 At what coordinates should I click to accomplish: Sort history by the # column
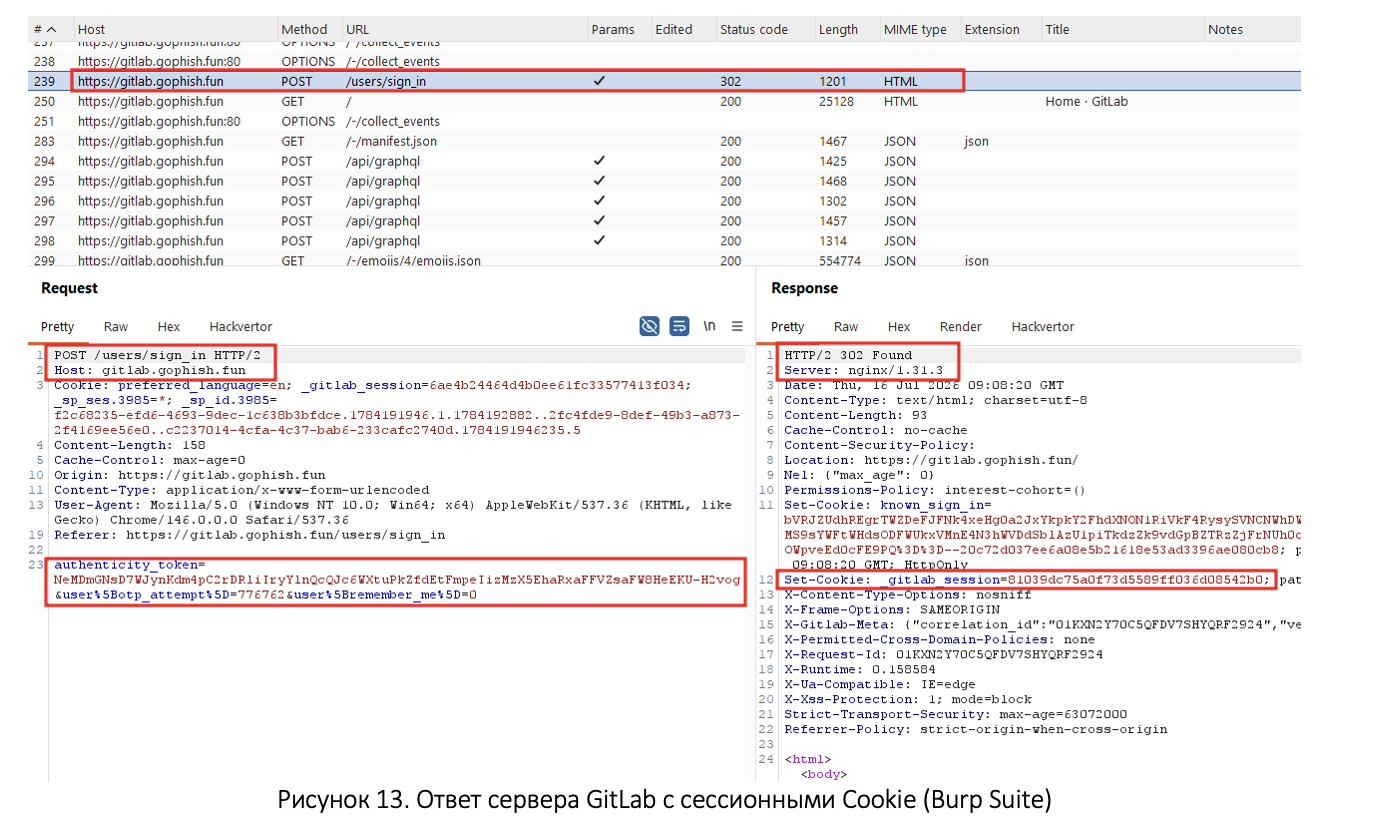click(x=44, y=29)
